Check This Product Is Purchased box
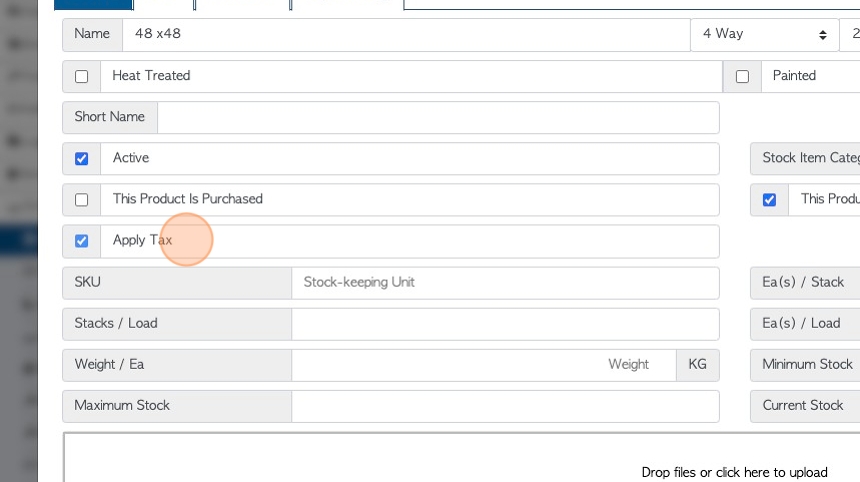 coord(81,200)
